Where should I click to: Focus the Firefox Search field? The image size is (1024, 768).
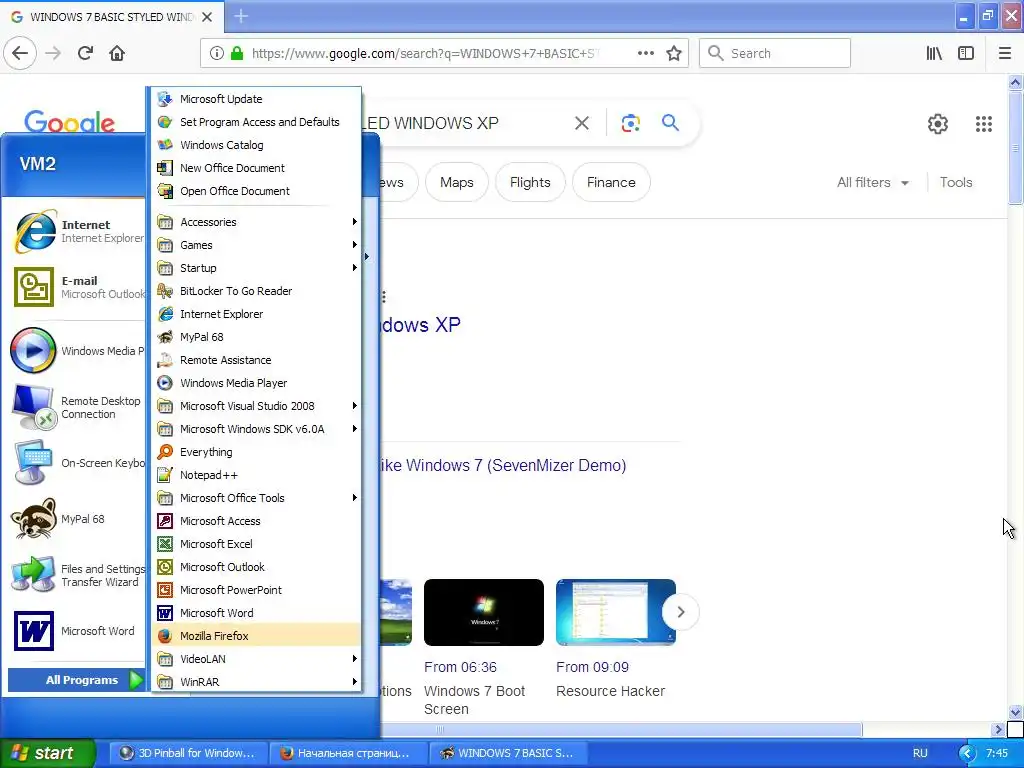(775, 53)
